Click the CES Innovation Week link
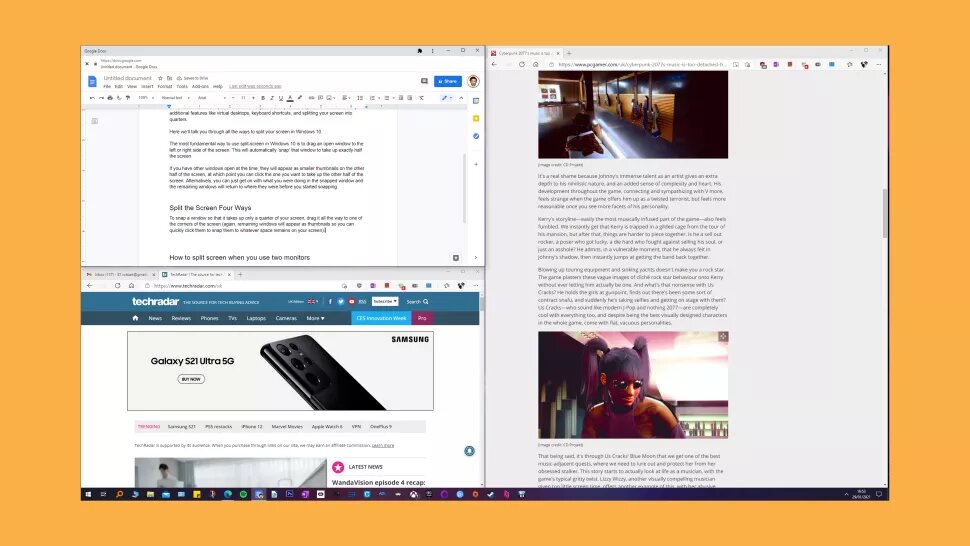The width and height of the screenshot is (970, 546). tap(381, 318)
